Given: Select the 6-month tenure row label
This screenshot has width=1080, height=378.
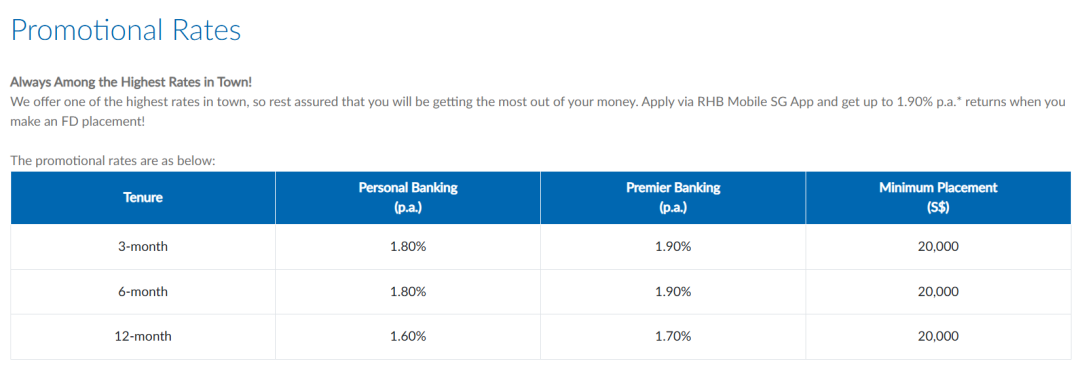Looking at the screenshot, I should tap(143, 292).
